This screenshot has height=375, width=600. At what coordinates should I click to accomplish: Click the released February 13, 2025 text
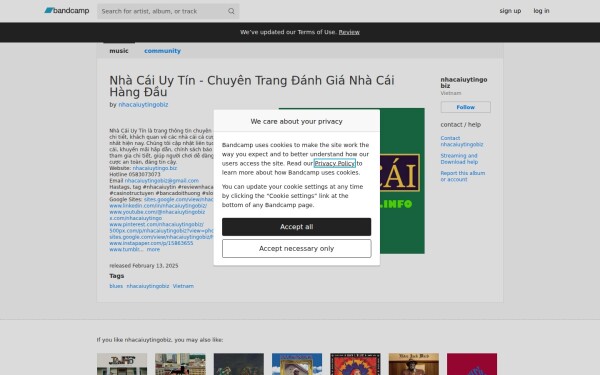click(143, 266)
